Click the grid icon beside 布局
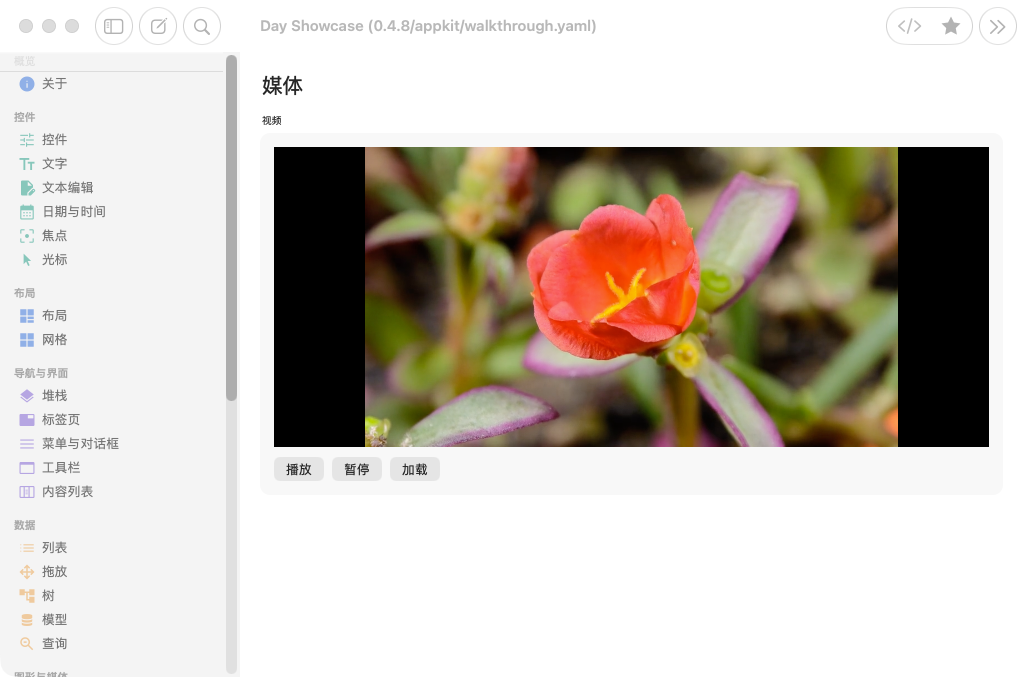The image size is (1024, 677). 27,316
